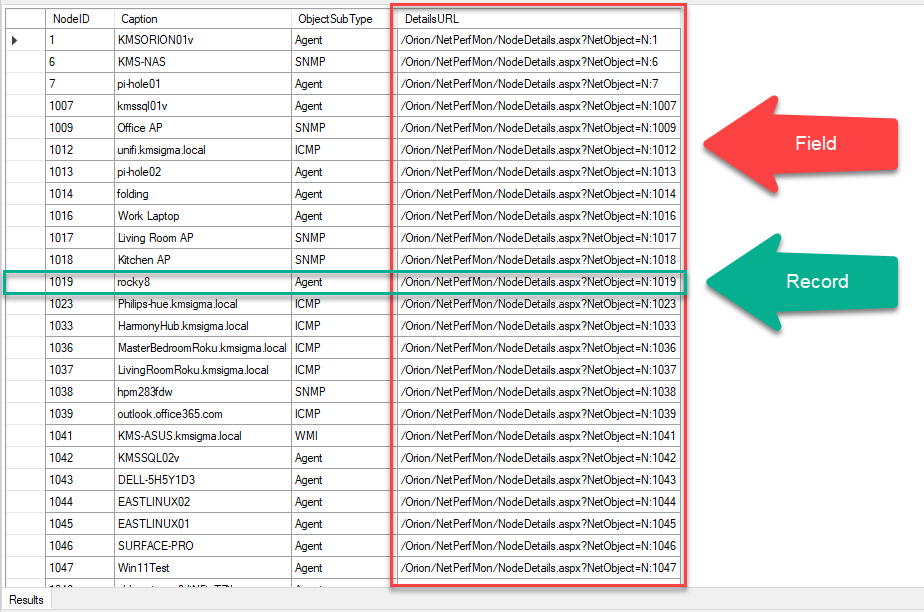The image size is (924, 612).
Task: Open the Results tab
Action: coord(27,600)
